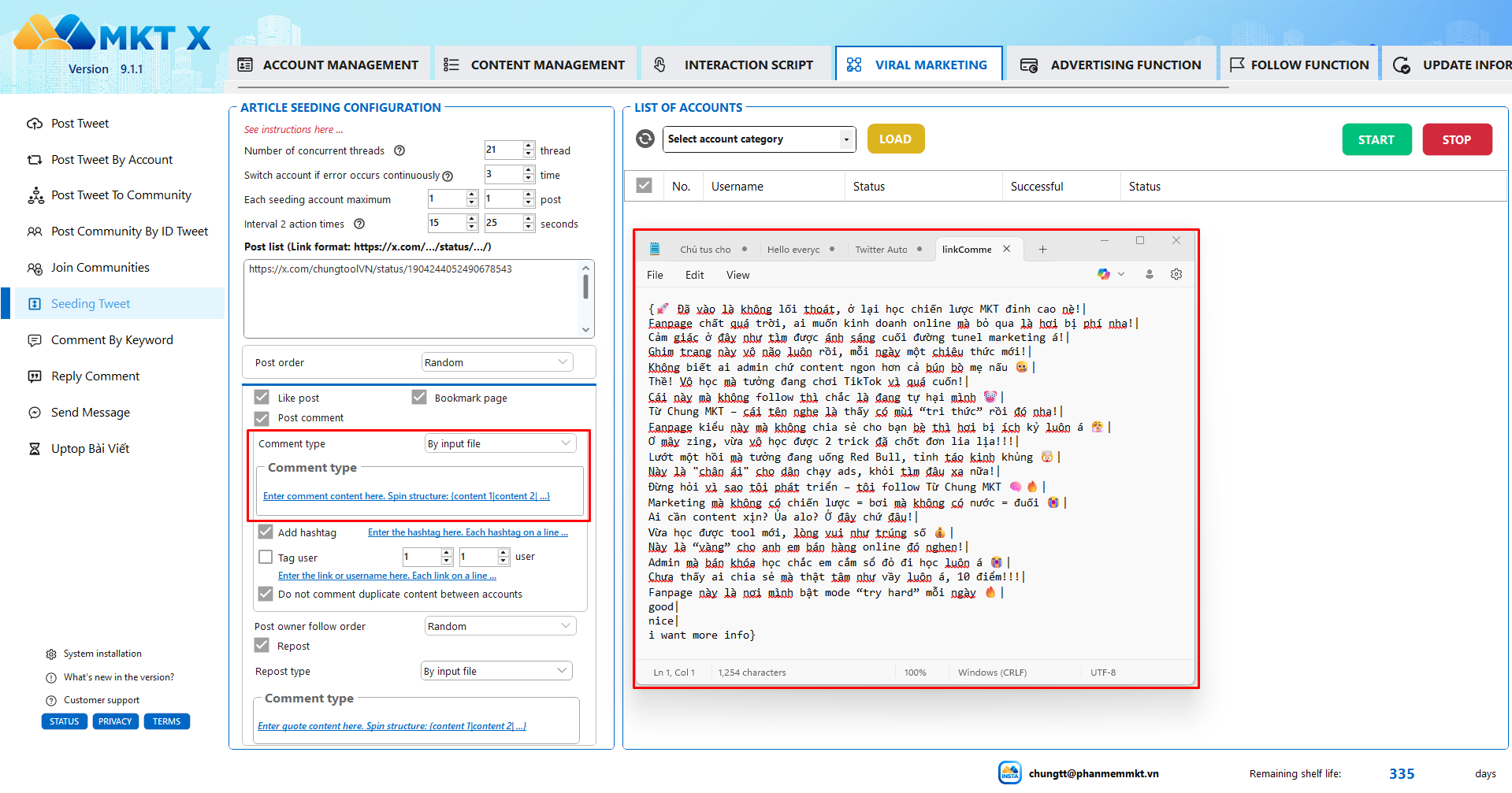
Task: Click the Post Tweet To Community icon
Action: 35,195
